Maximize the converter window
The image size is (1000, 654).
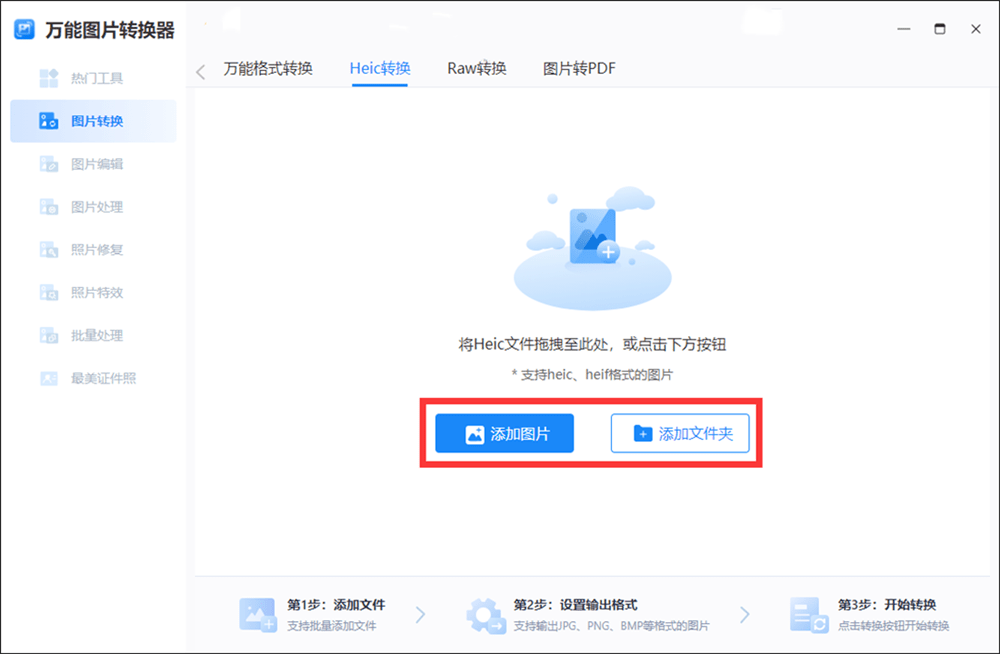tap(939, 29)
